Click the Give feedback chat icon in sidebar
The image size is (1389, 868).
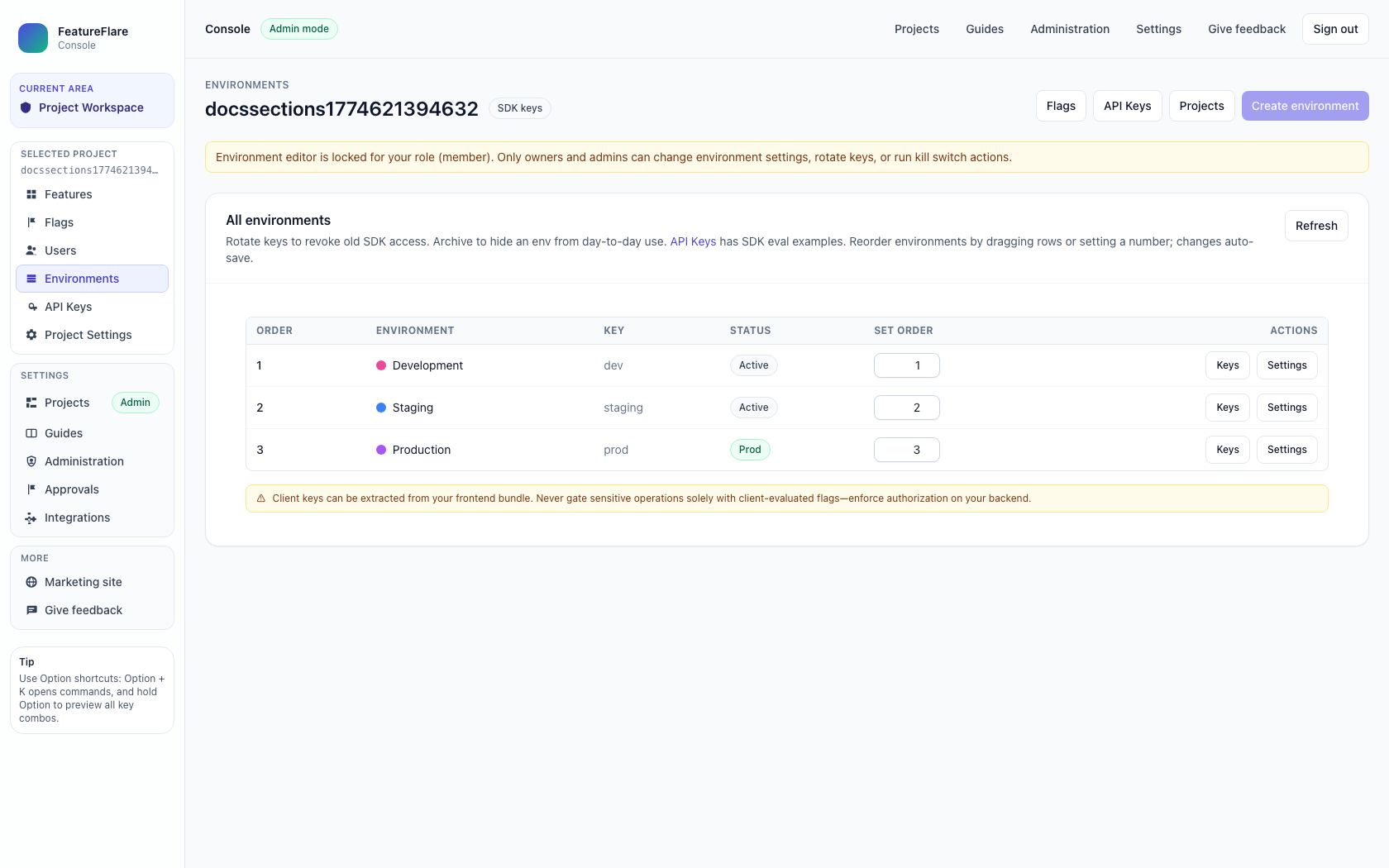(31, 610)
